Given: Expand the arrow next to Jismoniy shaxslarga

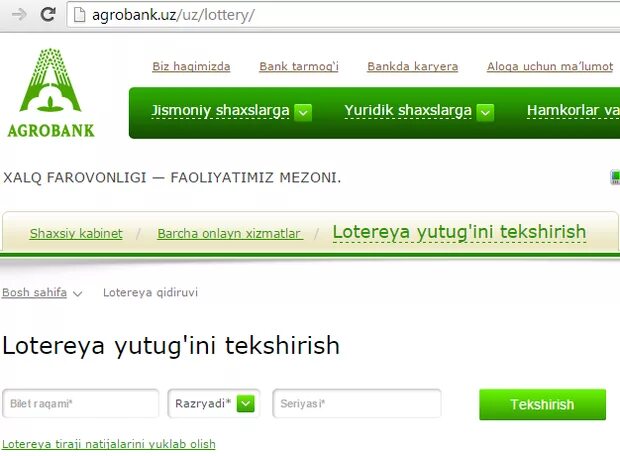Looking at the screenshot, I should click(x=303, y=113).
